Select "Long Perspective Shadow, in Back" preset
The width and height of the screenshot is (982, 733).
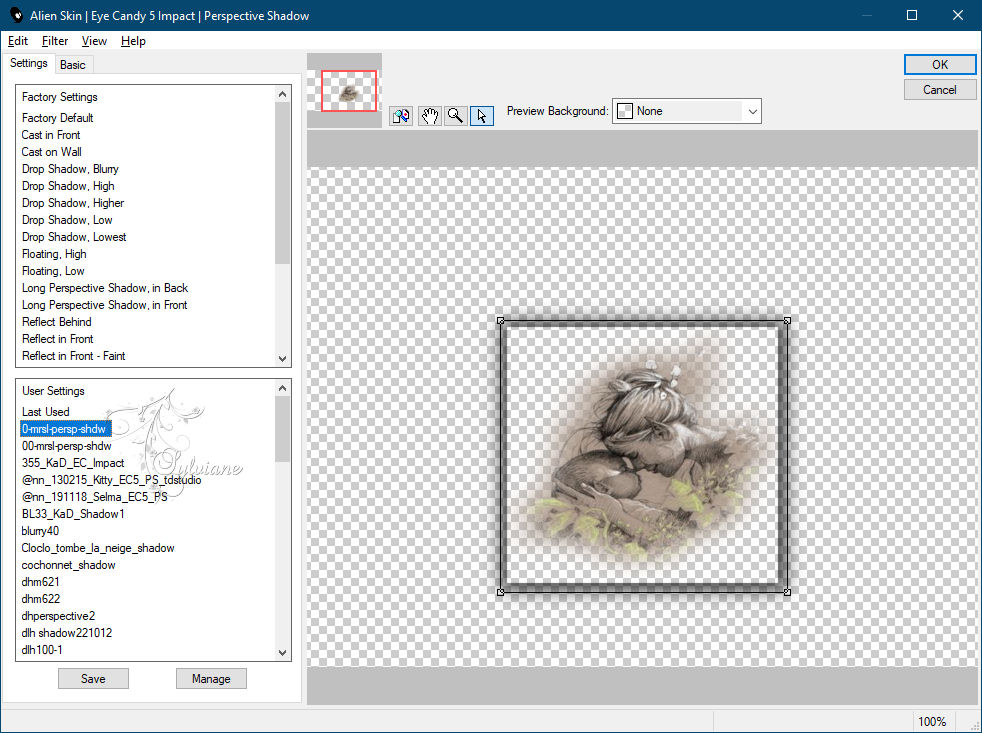click(105, 288)
